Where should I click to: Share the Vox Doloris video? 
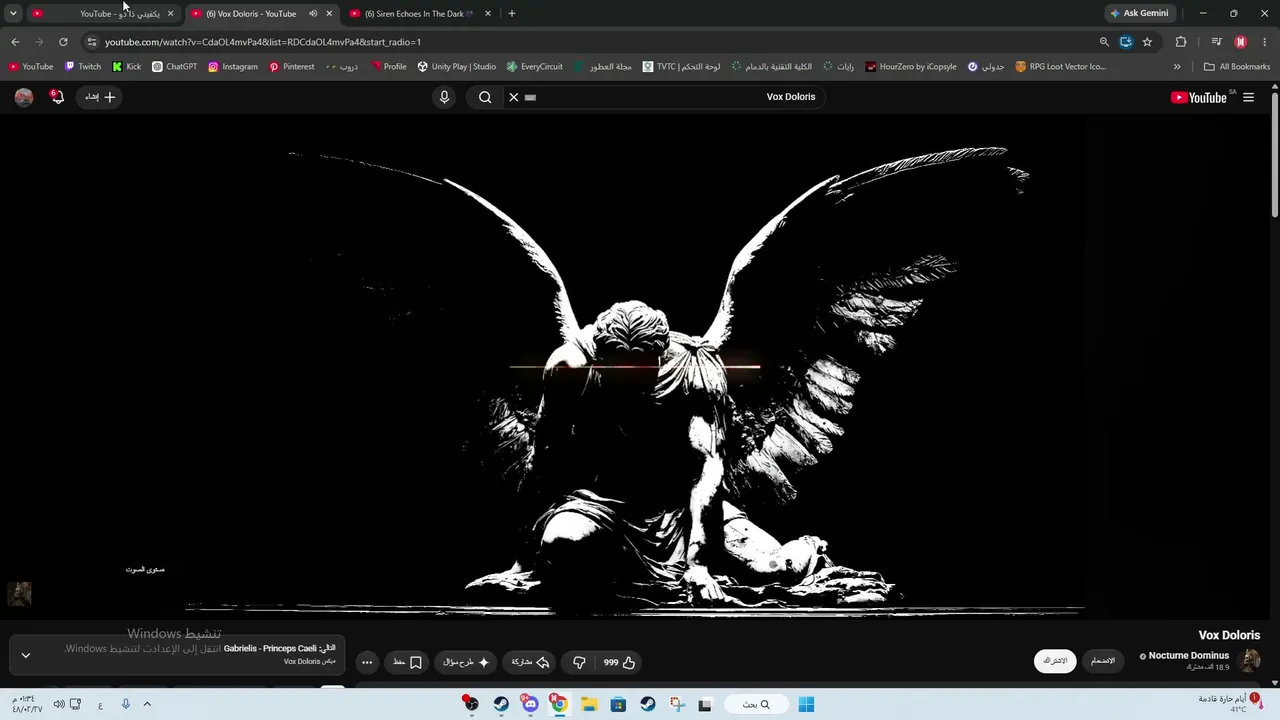click(531, 662)
